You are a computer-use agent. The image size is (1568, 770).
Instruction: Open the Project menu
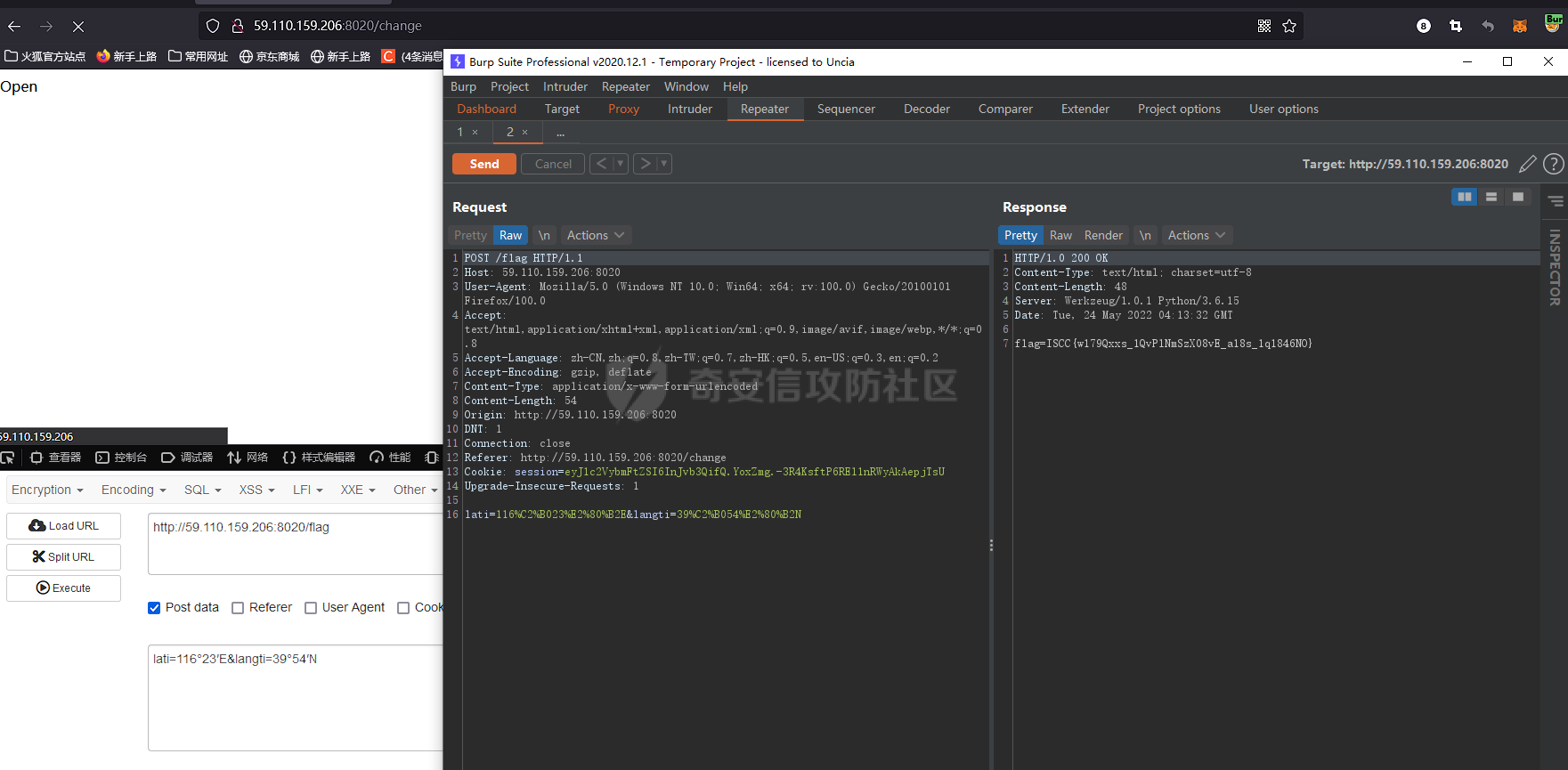point(509,86)
